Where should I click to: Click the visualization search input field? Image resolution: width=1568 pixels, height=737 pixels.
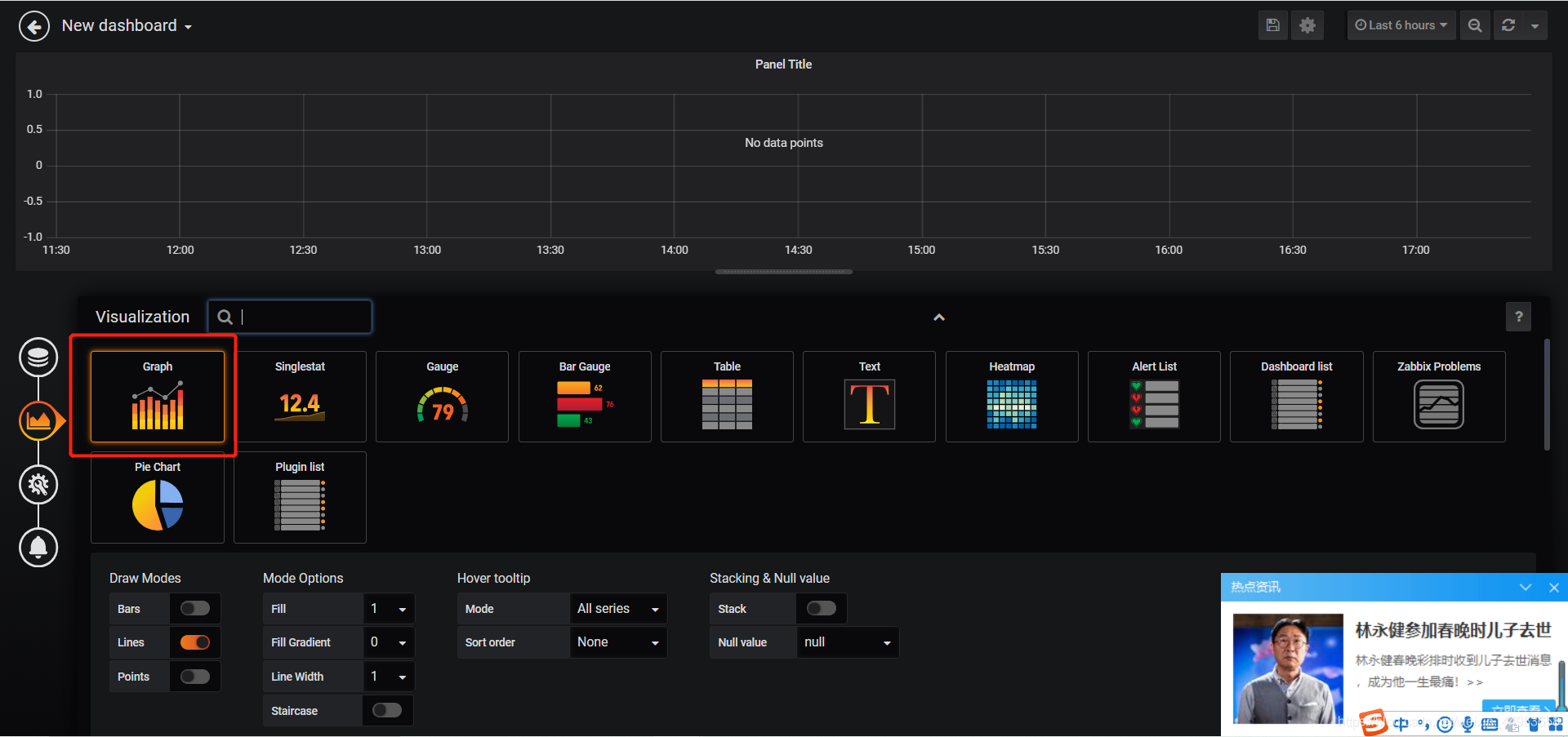coord(290,317)
